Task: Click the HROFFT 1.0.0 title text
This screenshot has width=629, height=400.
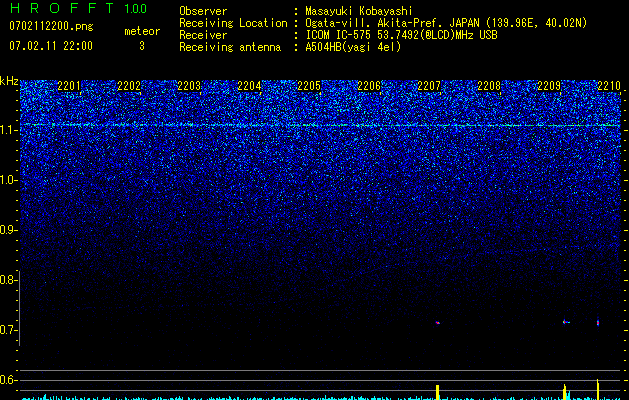Action: (79, 8)
